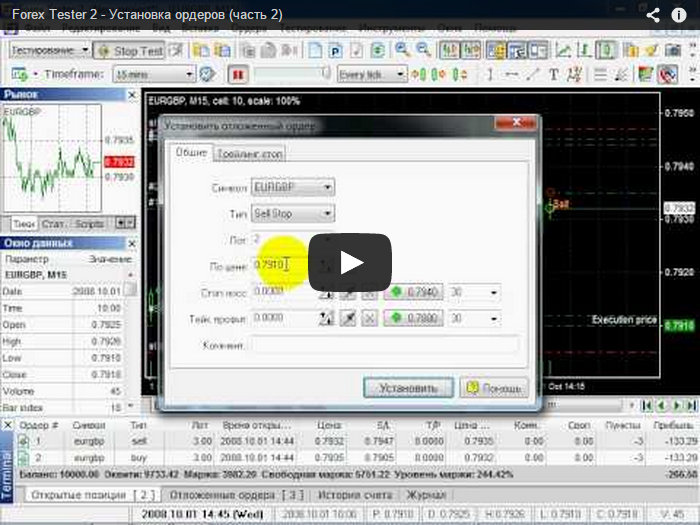Screen dimensions: 700x525
Task: Click the clock icon beside Timeframe dropdown
Action: [x=207, y=74]
